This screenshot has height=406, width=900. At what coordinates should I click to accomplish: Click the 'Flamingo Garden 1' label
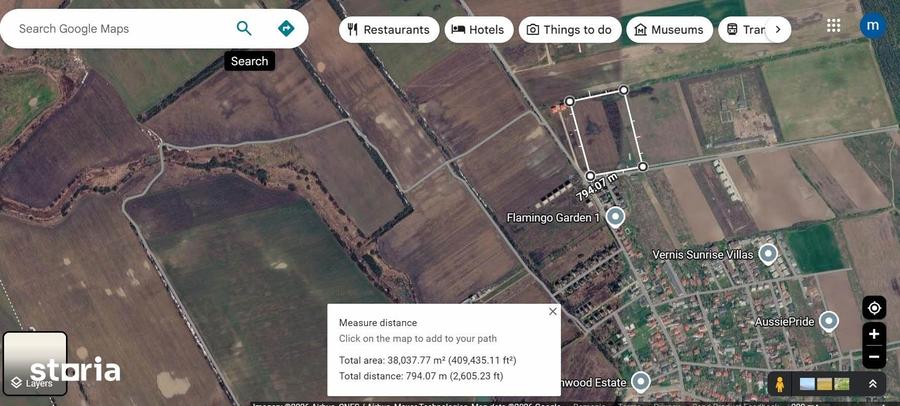pyautogui.click(x=553, y=218)
